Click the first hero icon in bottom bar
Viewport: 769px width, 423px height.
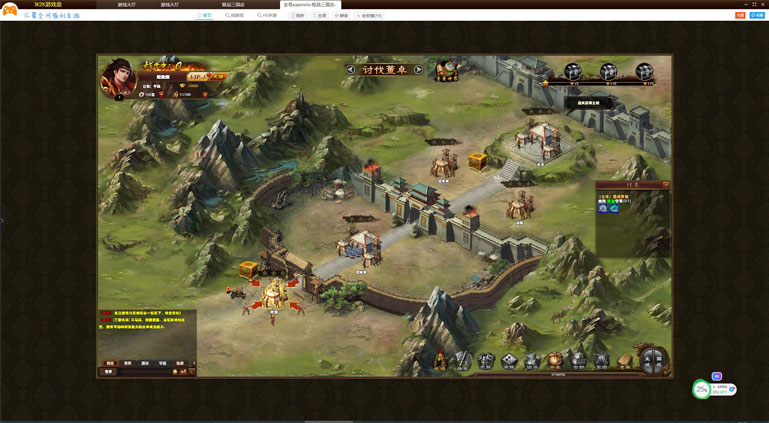[441, 360]
